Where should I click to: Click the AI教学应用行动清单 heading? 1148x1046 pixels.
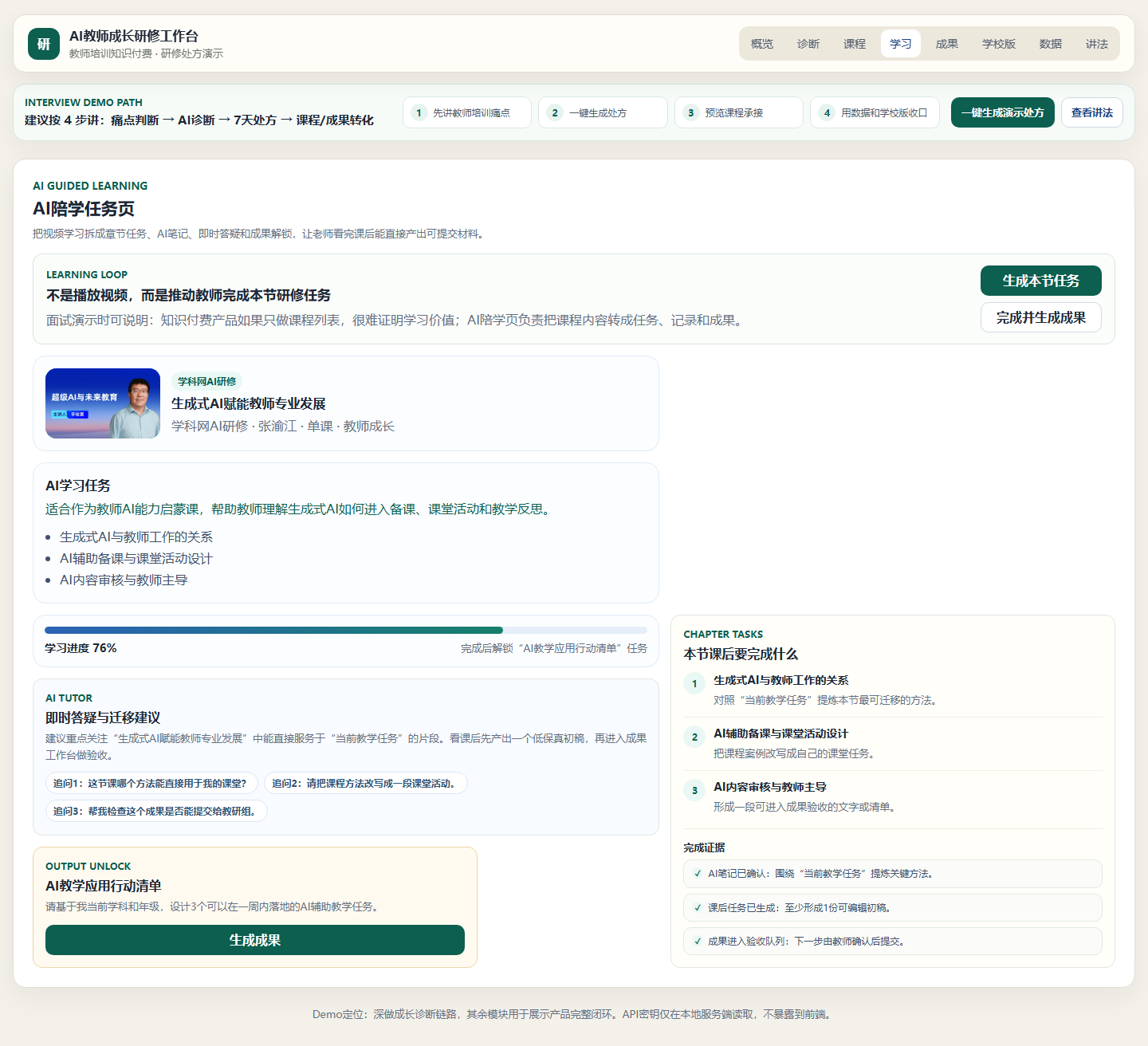(x=104, y=886)
